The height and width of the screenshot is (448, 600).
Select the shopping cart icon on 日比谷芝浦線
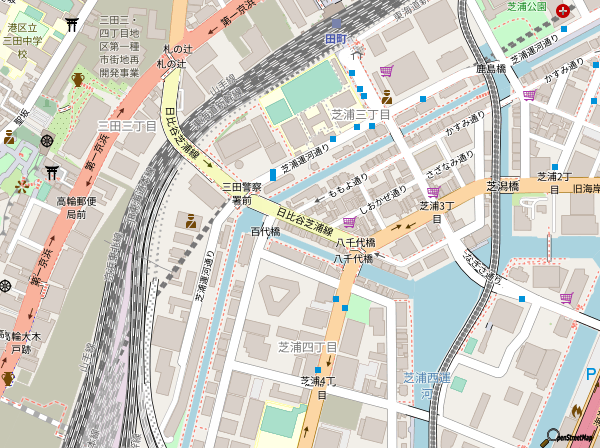(349, 221)
